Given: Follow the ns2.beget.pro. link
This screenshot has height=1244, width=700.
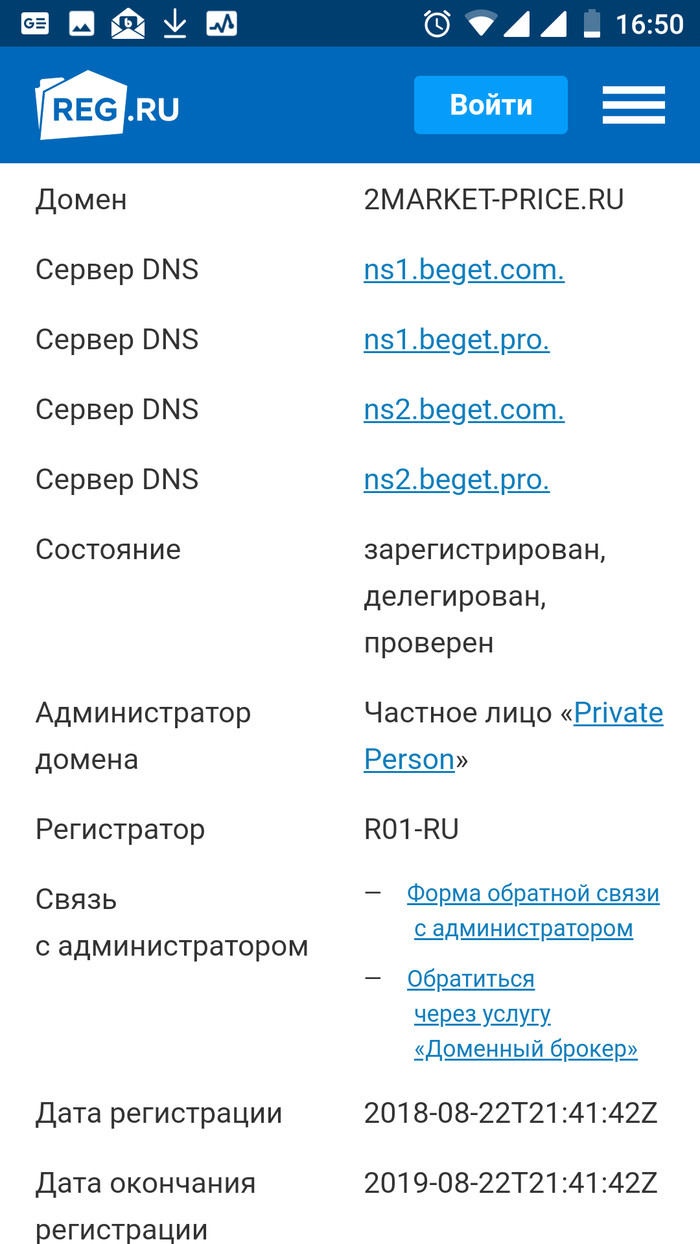Looking at the screenshot, I should coord(456,480).
